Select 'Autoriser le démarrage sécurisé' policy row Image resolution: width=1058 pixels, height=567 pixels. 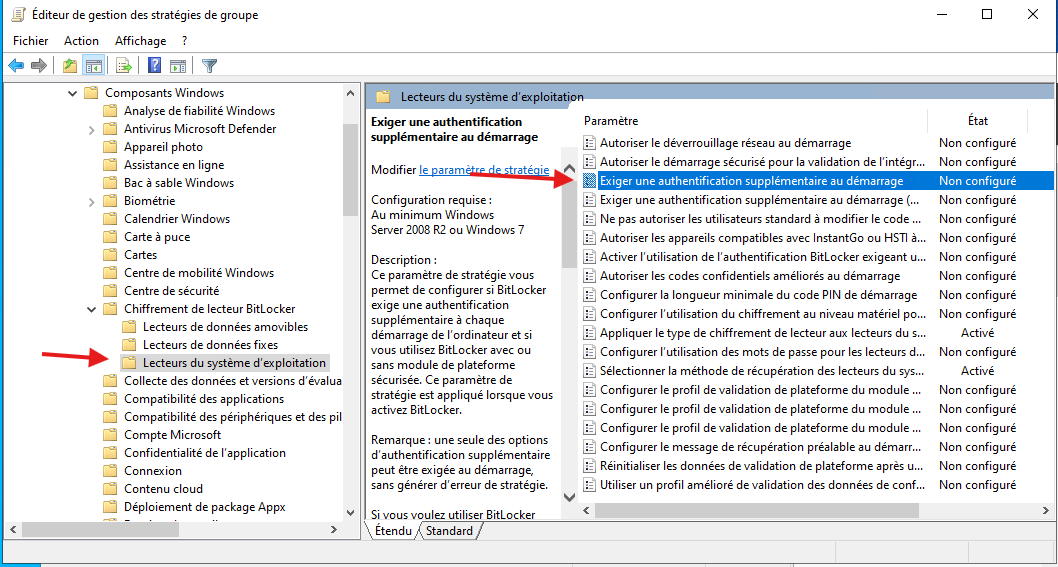[760, 162]
